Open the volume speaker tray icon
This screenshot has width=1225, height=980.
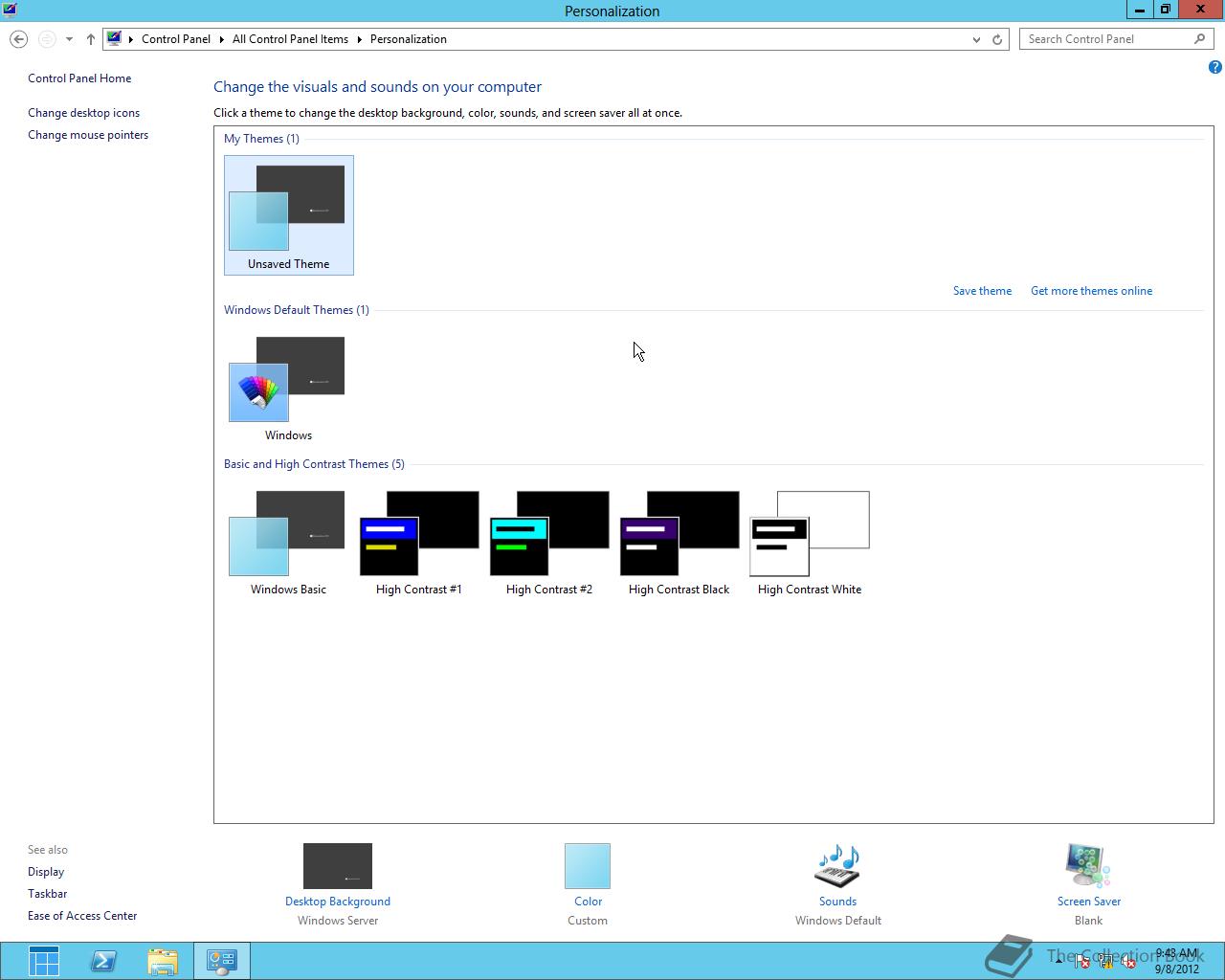click(x=1129, y=962)
